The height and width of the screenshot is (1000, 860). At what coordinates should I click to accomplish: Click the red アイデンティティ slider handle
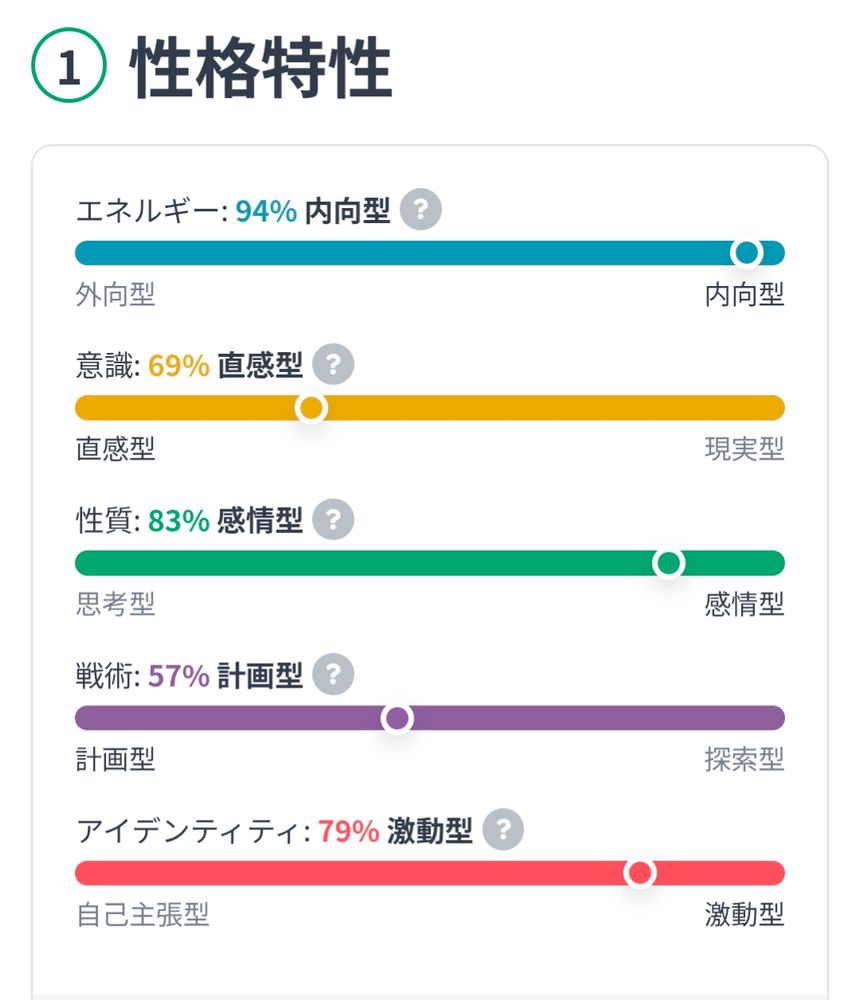[x=639, y=873]
